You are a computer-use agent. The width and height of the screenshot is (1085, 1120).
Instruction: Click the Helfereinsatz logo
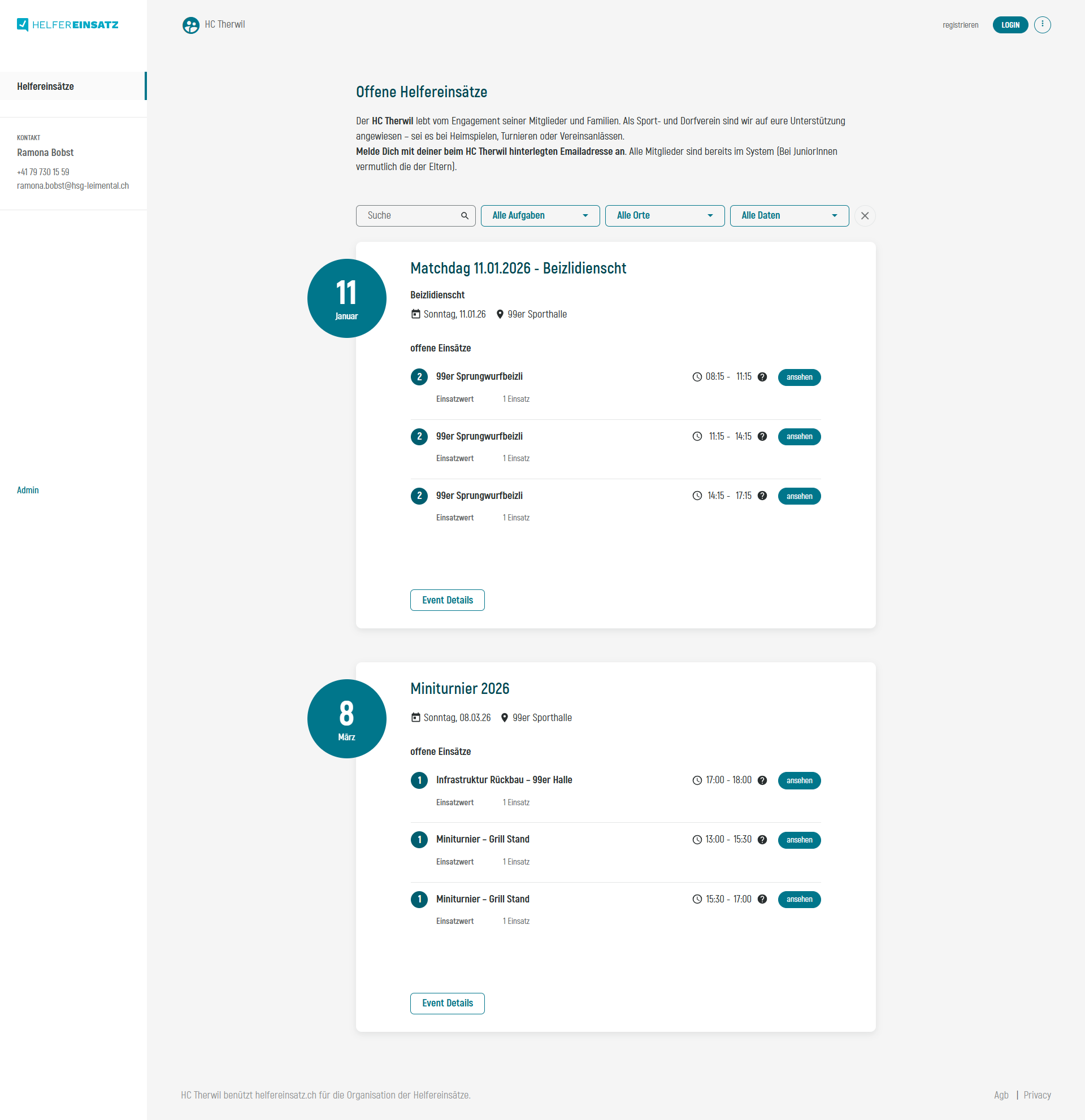(68, 24)
